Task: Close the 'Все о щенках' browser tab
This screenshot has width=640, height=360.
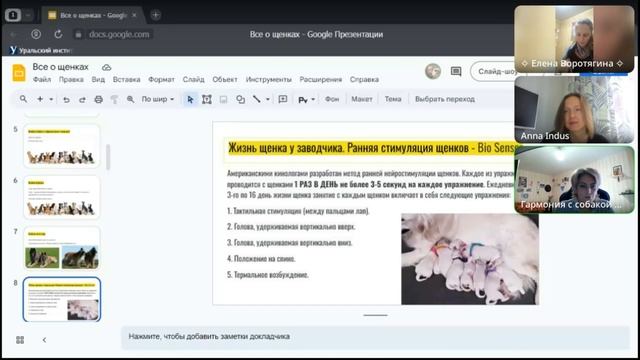Action: (134, 15)
